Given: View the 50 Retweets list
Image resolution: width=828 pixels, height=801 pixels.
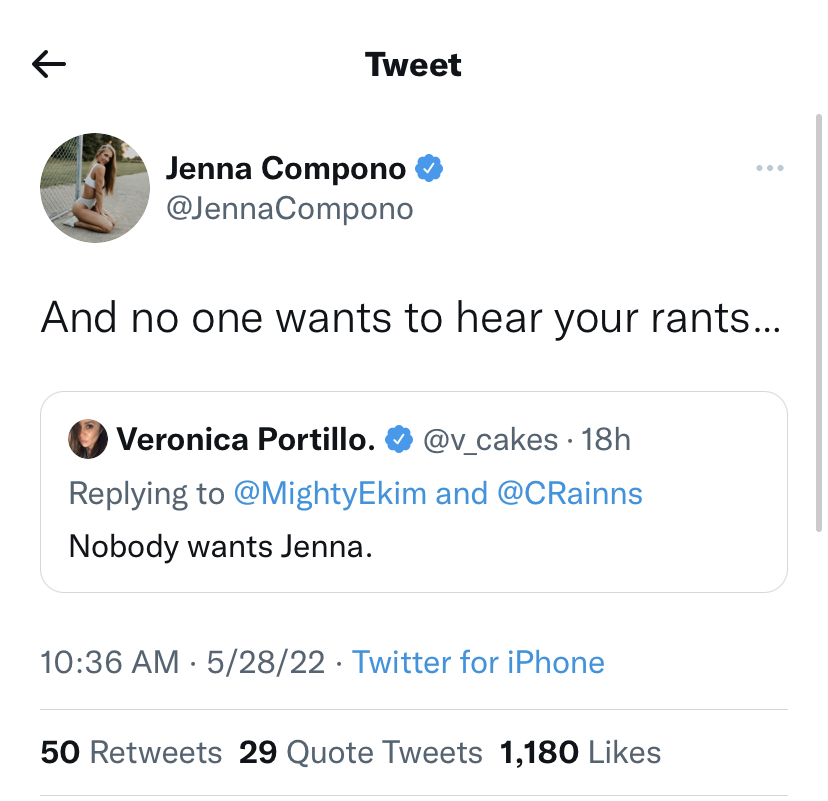Looking at the screenshot, I should 131,752.
